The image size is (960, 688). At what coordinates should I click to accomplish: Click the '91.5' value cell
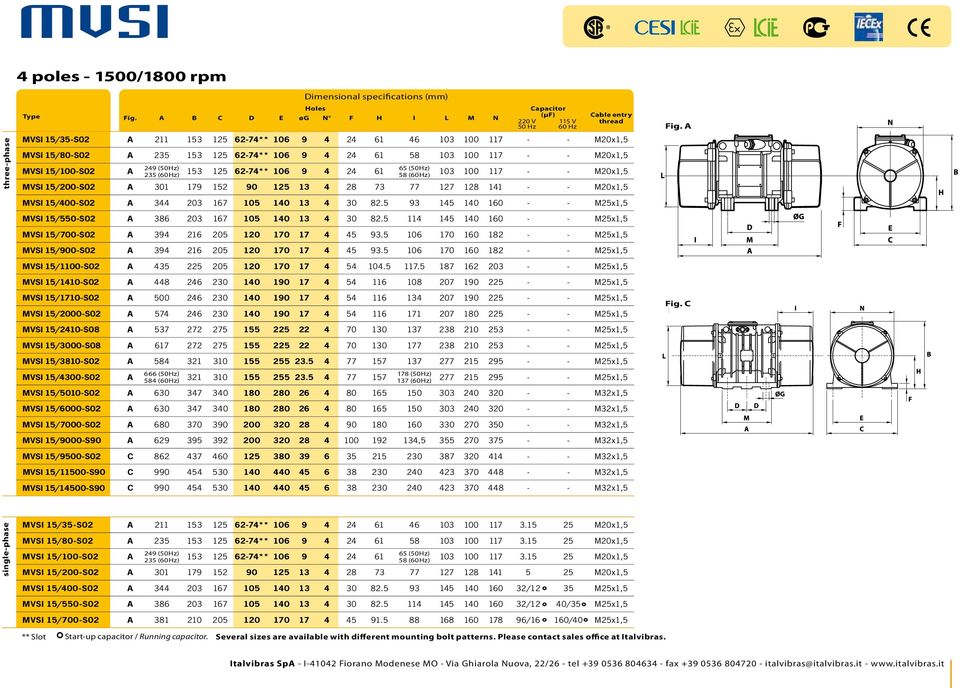click(379, 619)
